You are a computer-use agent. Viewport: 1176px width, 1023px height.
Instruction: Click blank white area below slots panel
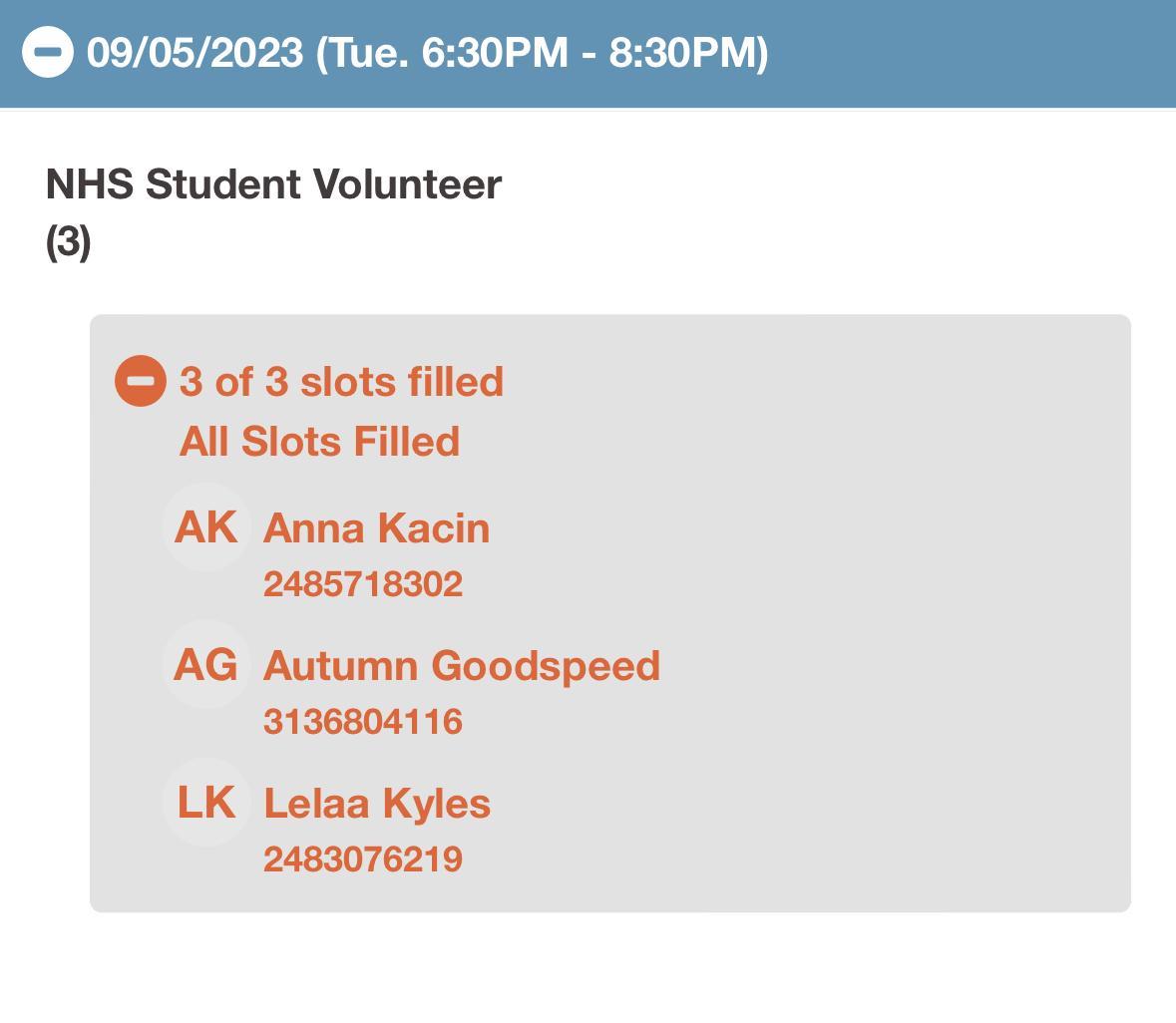[x=598, y=967]
